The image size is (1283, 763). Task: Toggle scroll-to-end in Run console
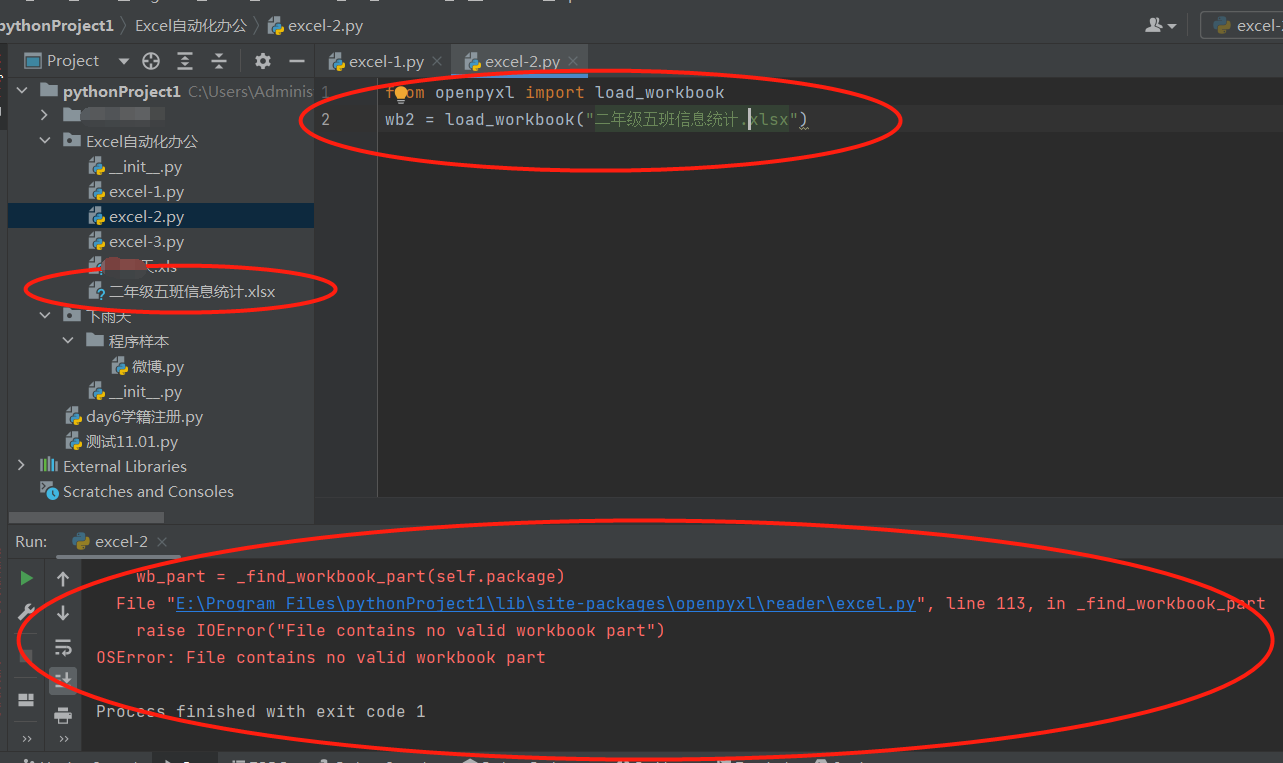pyautogui.click(x=63, y=680)
